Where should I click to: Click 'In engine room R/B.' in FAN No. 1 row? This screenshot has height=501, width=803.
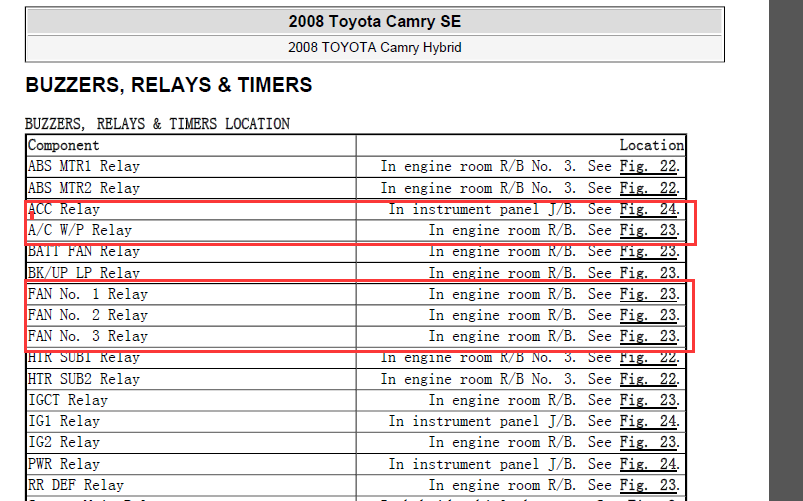click(502, 295)
